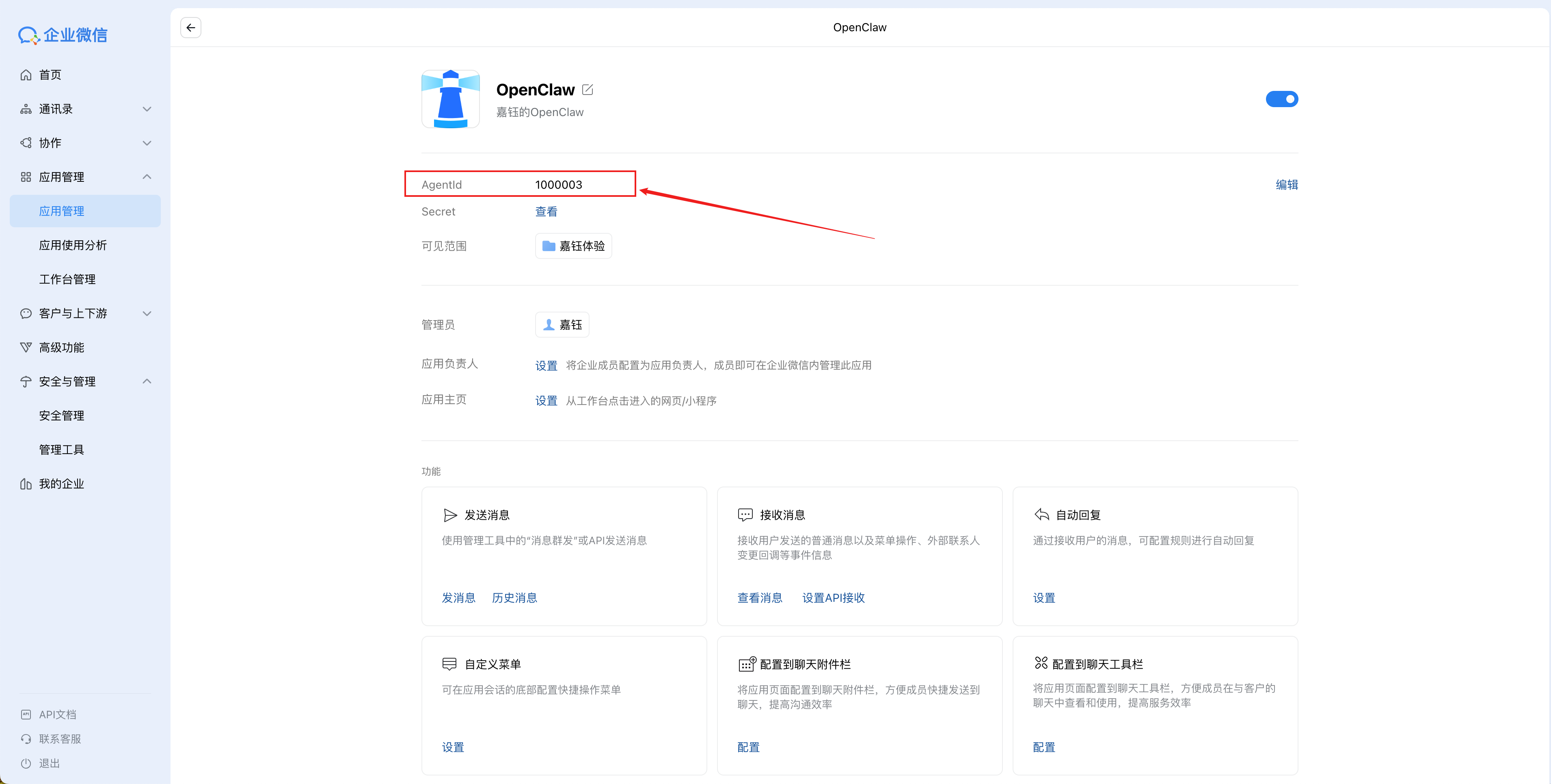Image resolution: width=1551 pixels, height=784 pixels.
Task: Click the 编辑 link on the right
Action: [1287, 185]
